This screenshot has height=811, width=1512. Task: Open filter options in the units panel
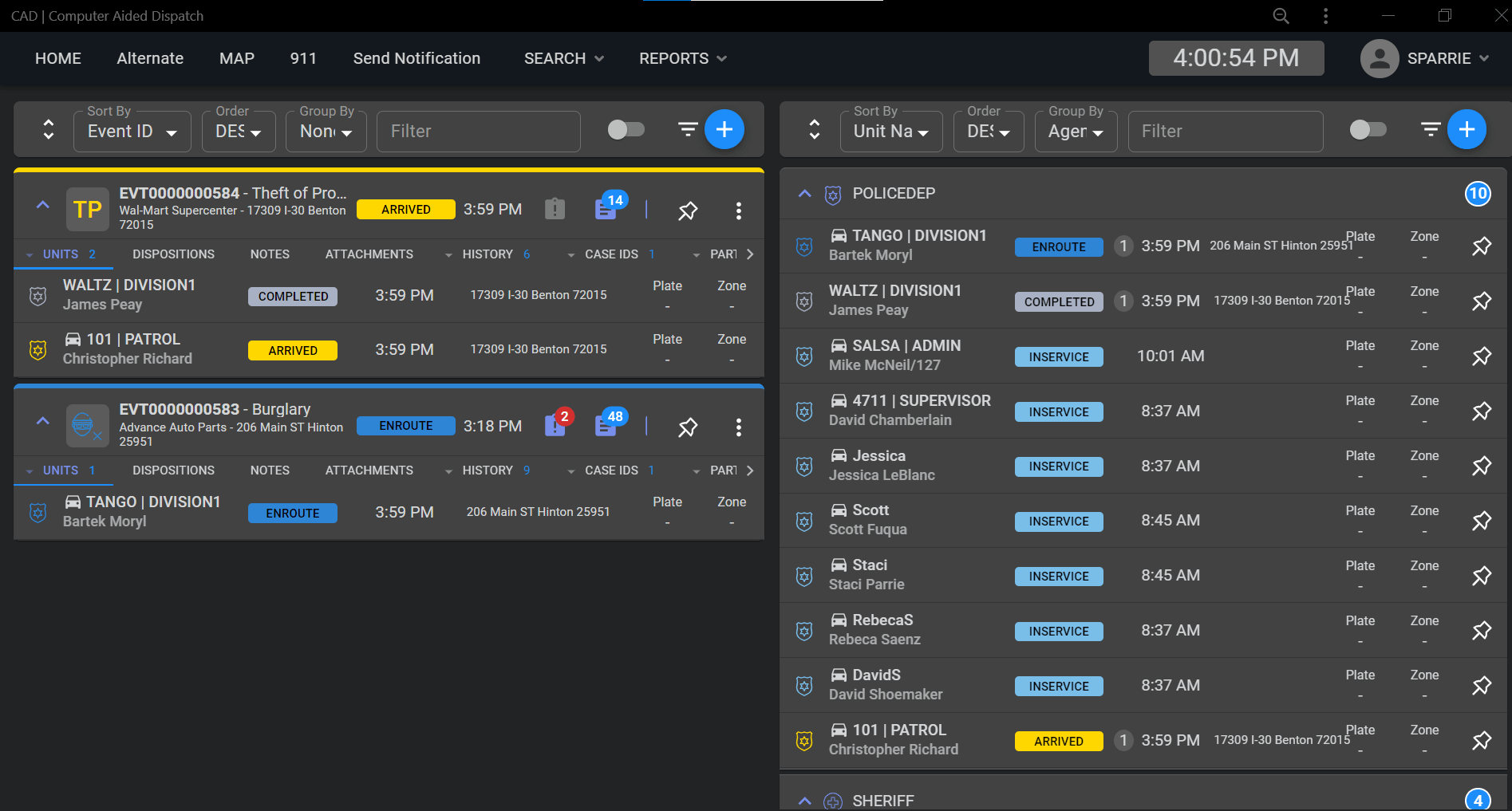(x=1431, y=129)
